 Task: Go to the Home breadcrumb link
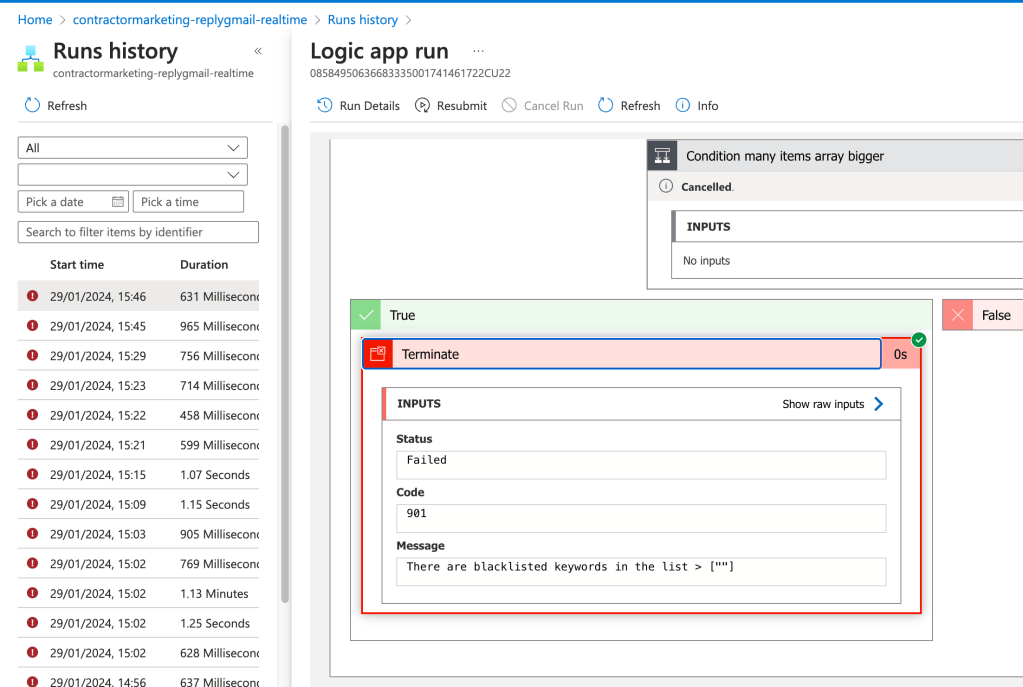click(35, 20)
